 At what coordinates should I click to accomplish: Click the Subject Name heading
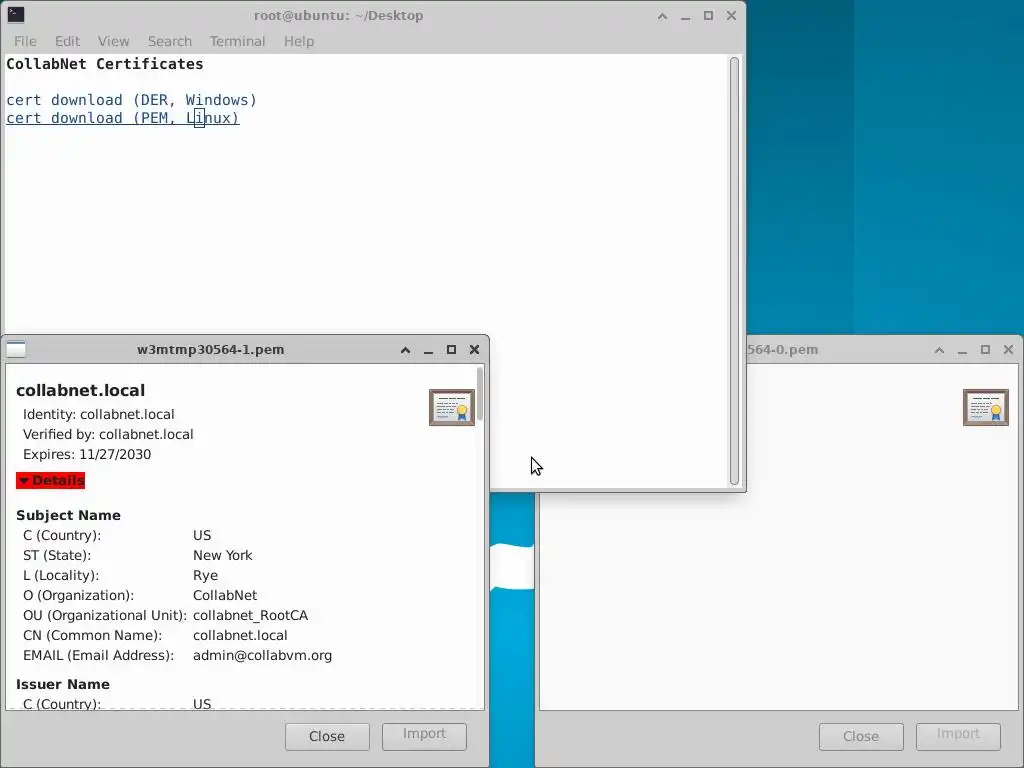click(x=69, y=515)
